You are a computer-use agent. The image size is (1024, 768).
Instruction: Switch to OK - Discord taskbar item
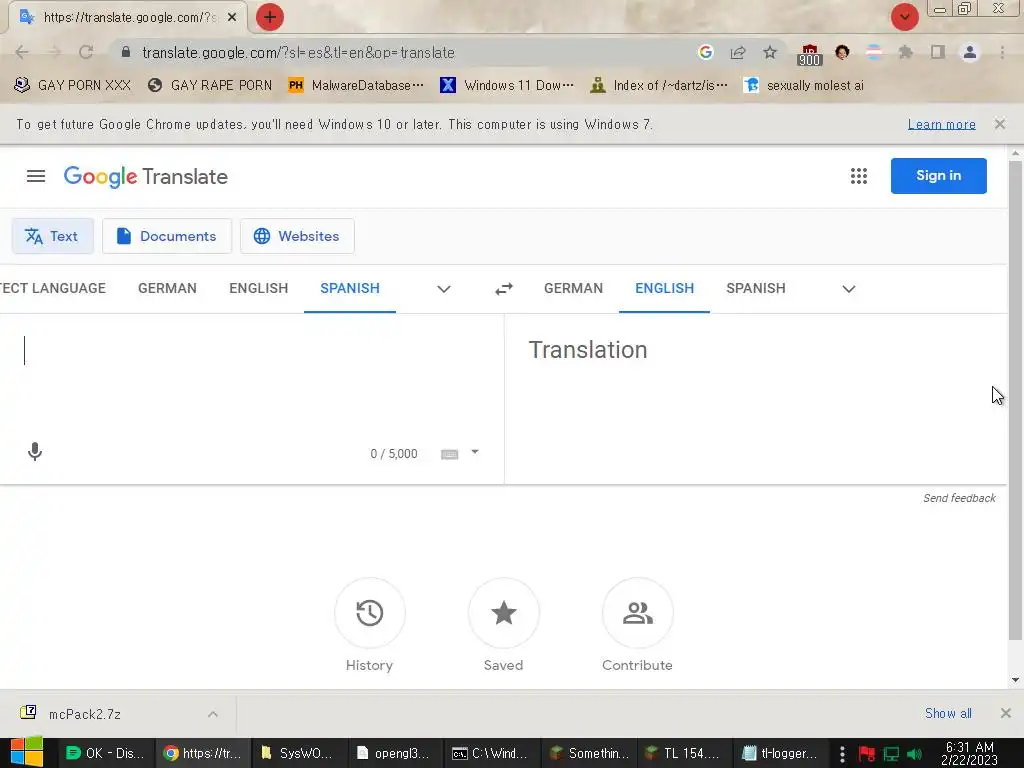[106, 753]
